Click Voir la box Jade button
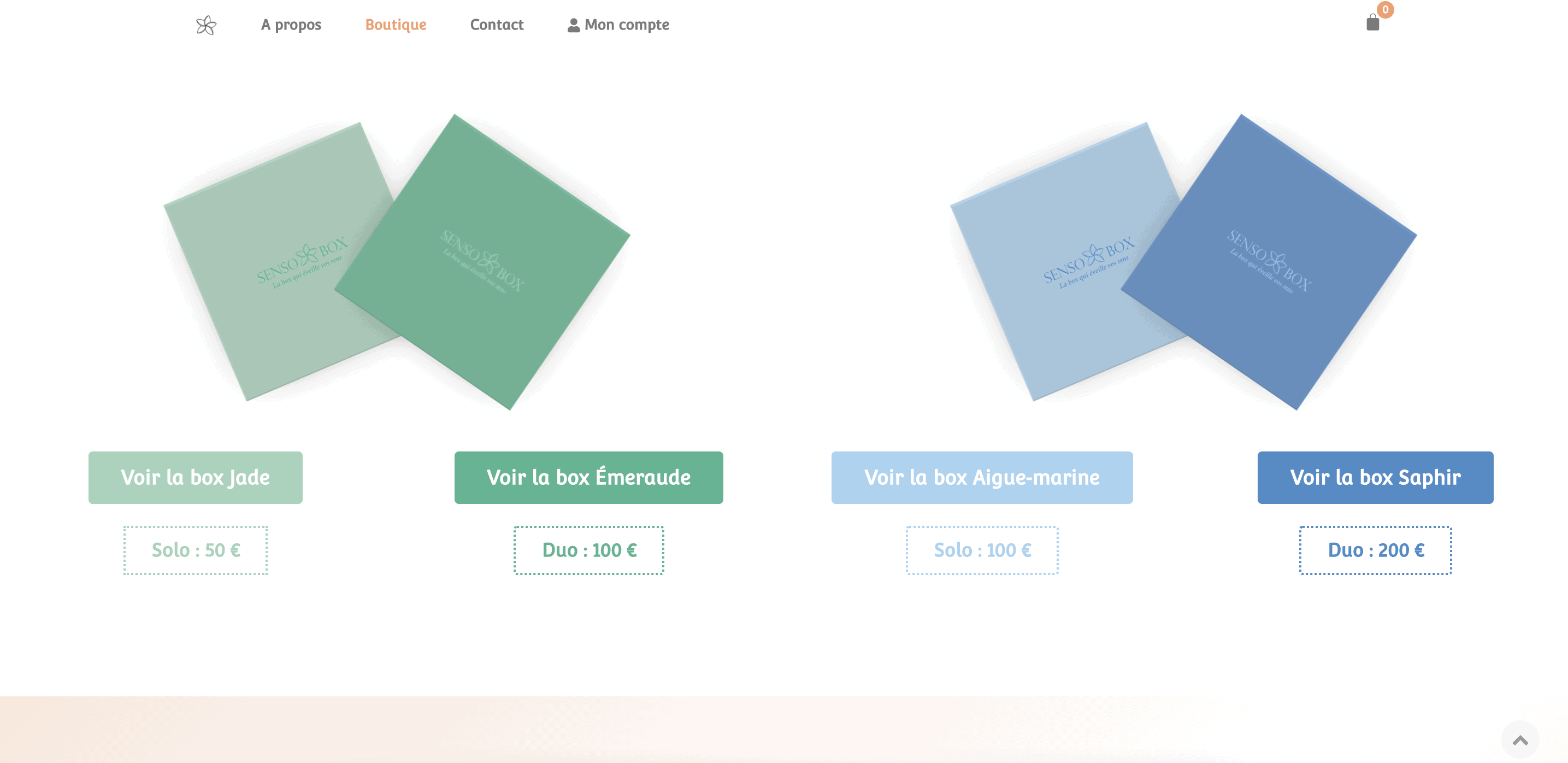 (x=196, y=477)
